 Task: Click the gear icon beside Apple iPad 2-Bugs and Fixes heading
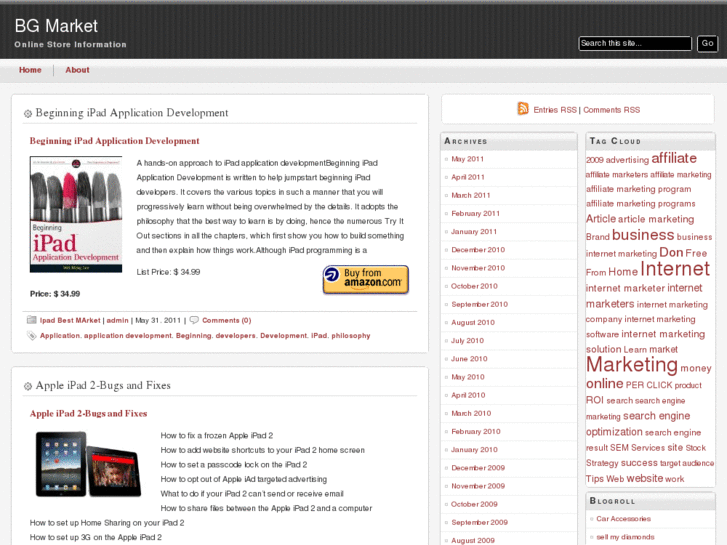click(x=28, y=386)
